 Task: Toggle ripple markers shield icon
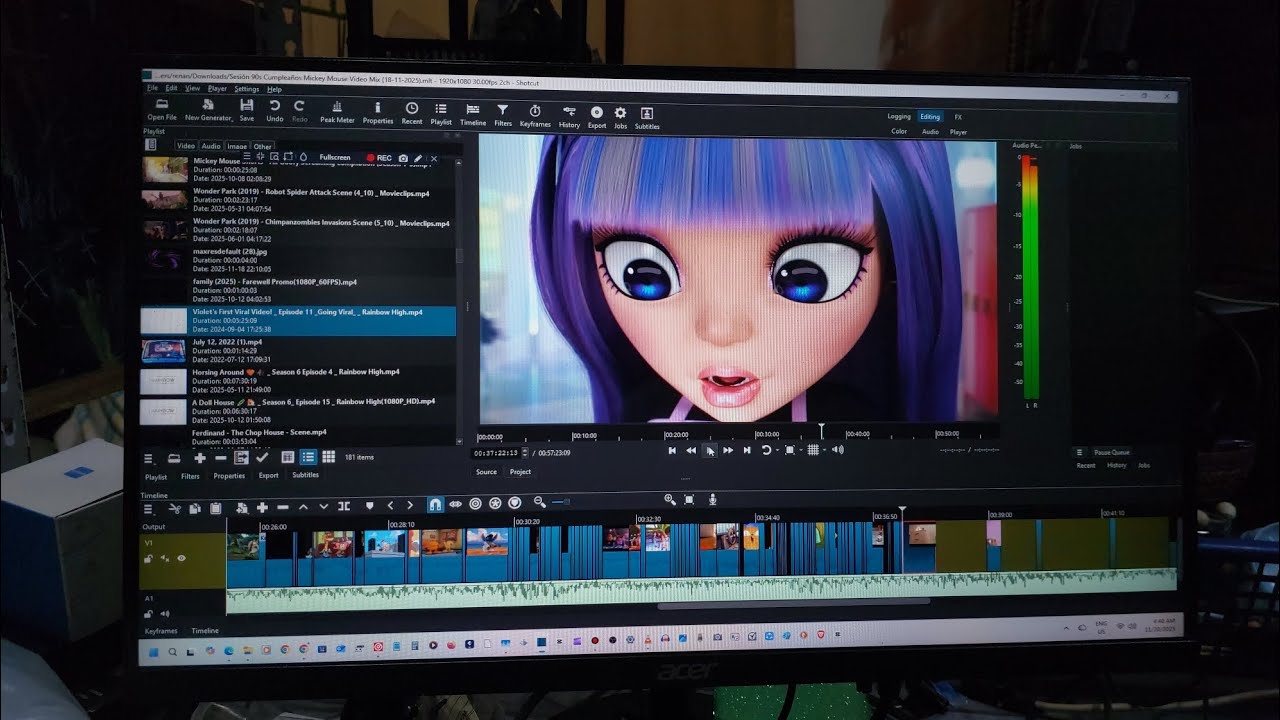point(515,503)
